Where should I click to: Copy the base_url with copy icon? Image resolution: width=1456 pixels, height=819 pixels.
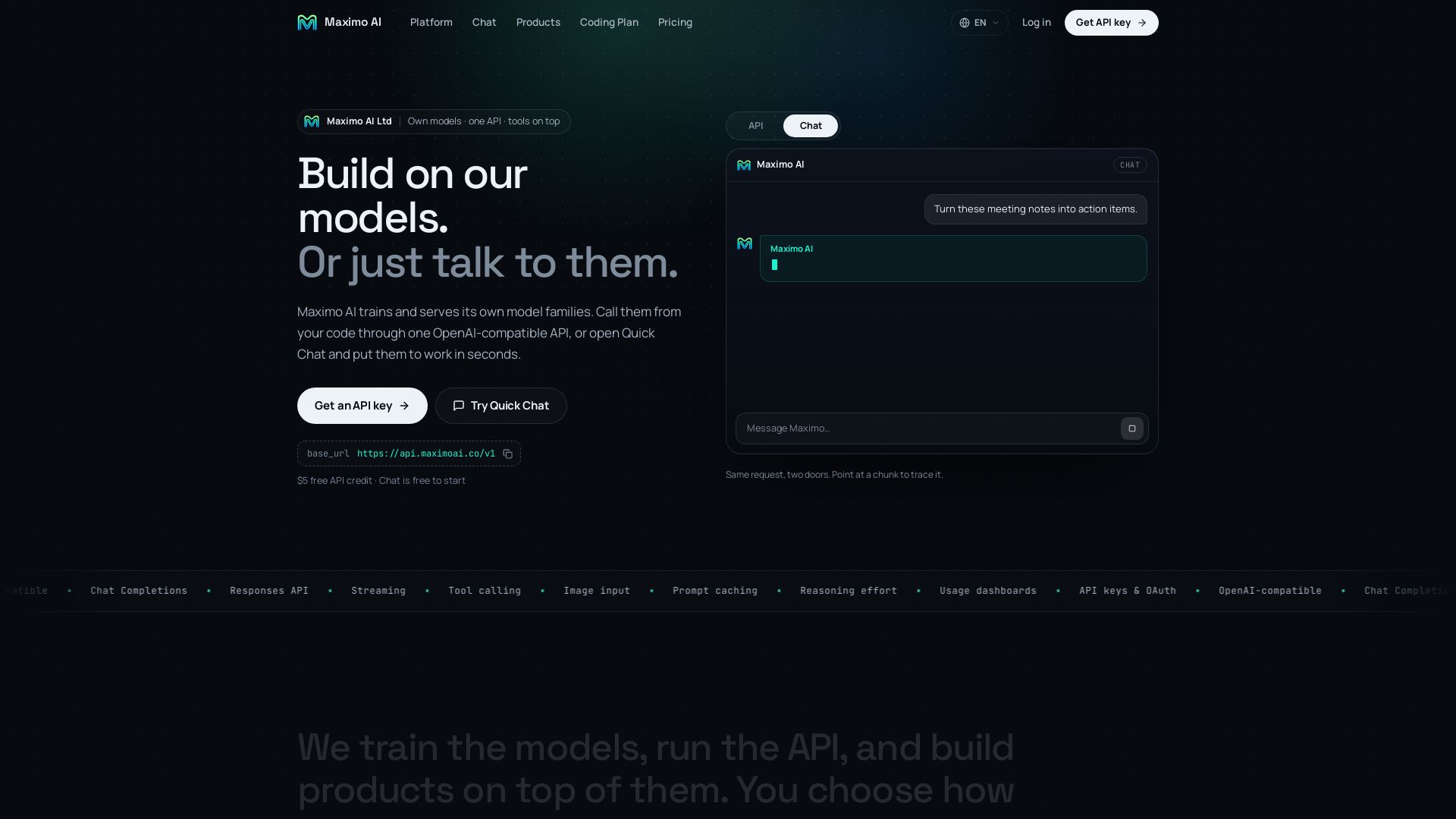(x=507, y=453)
